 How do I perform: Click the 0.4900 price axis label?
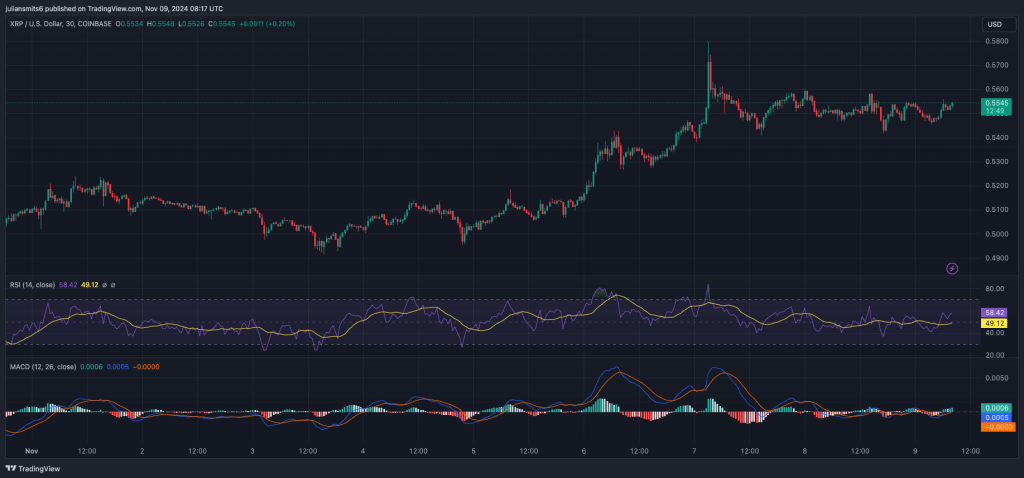pyautogui.click(x=997, y=258)
